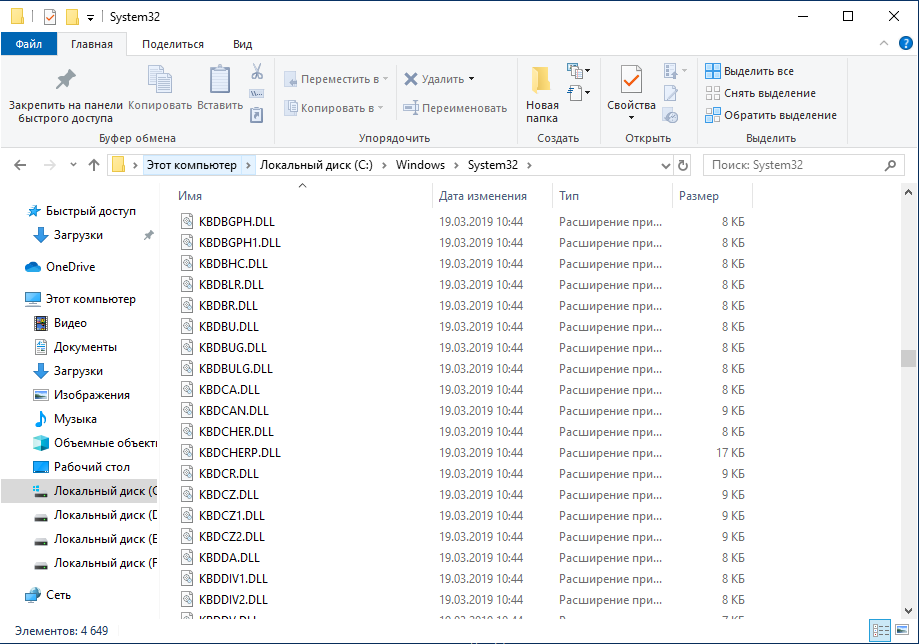Open the Файл menu
Screen dimensions: 919x644
click(x=28, y=44)
